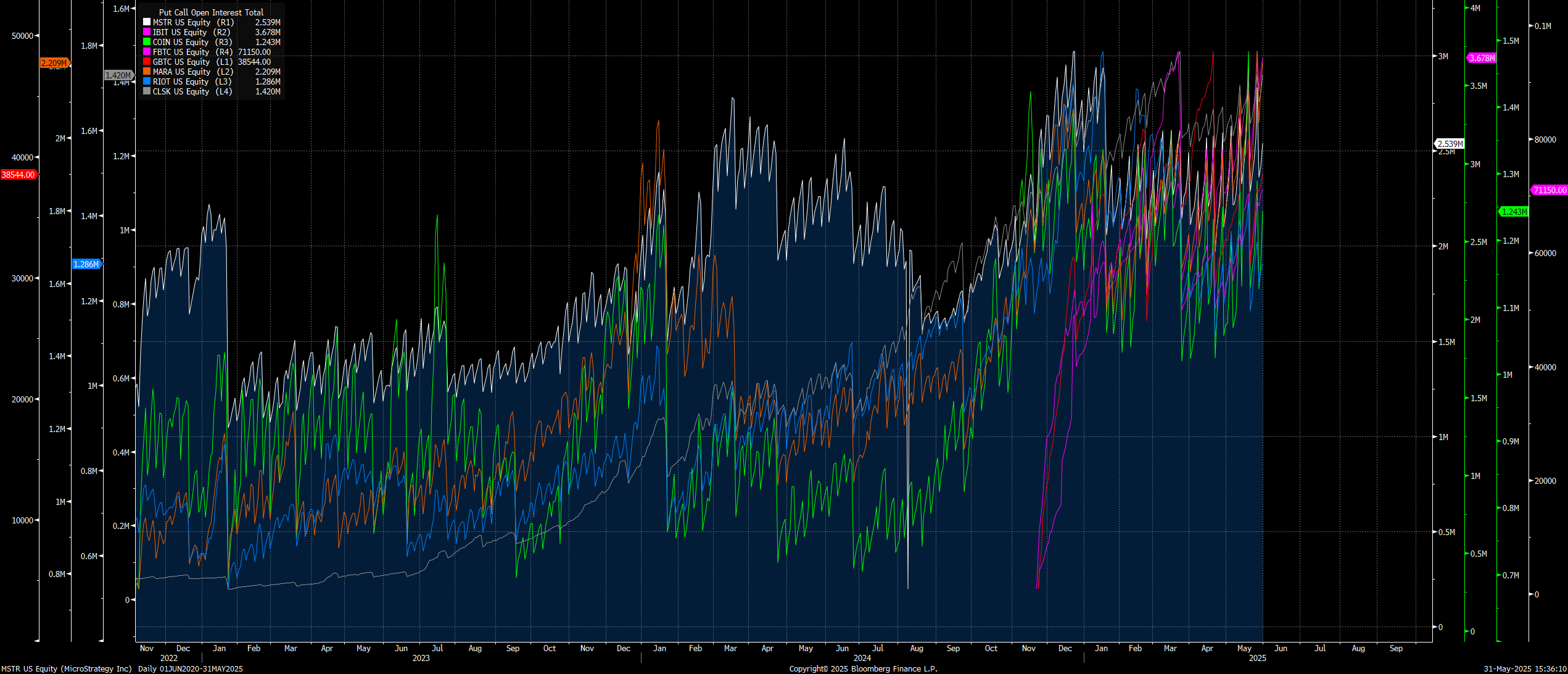Click the white MSTR legend color swatch
Screen dimensions: 1568x674
(147, 22)
